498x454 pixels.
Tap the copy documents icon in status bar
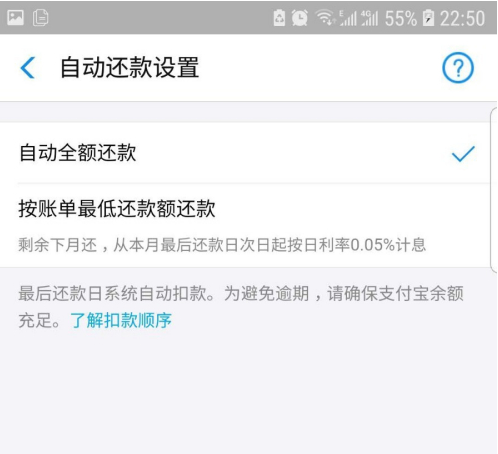tap(41, 18)
